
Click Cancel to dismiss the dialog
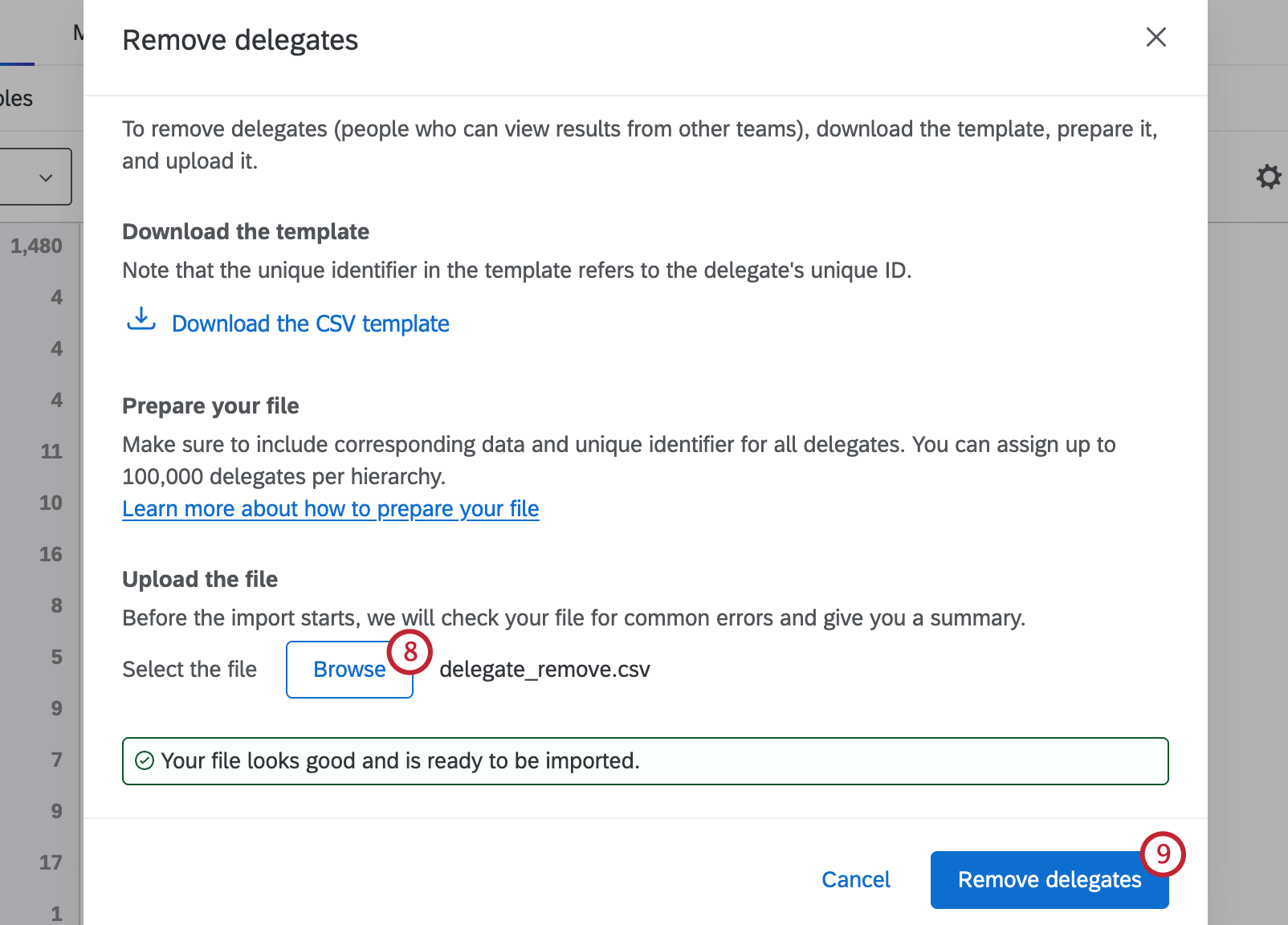855,879
